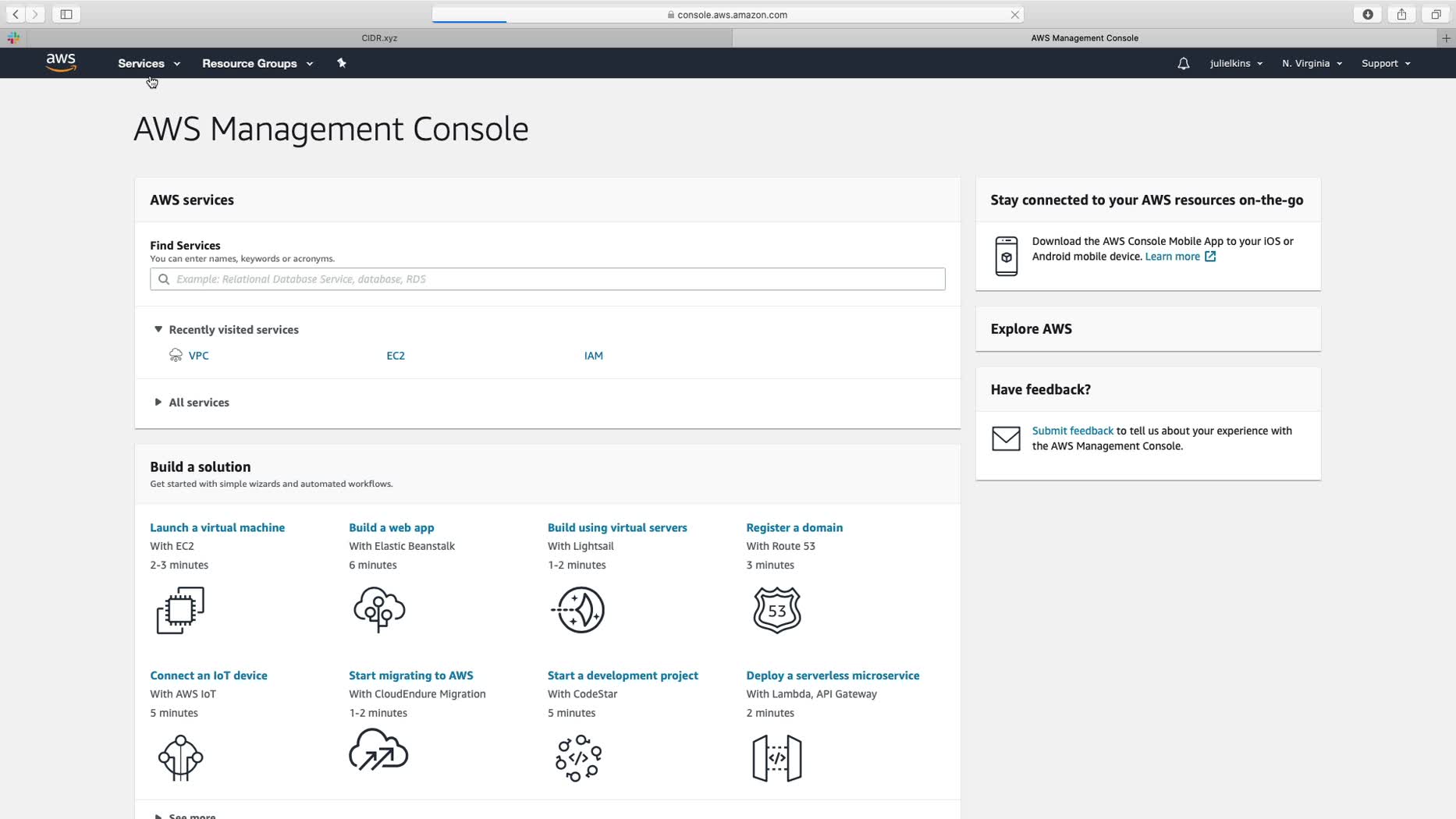The width and height of the screenshot is (1456, 819).
Task: Stop loading the page with X
Action: point(1014,15)
